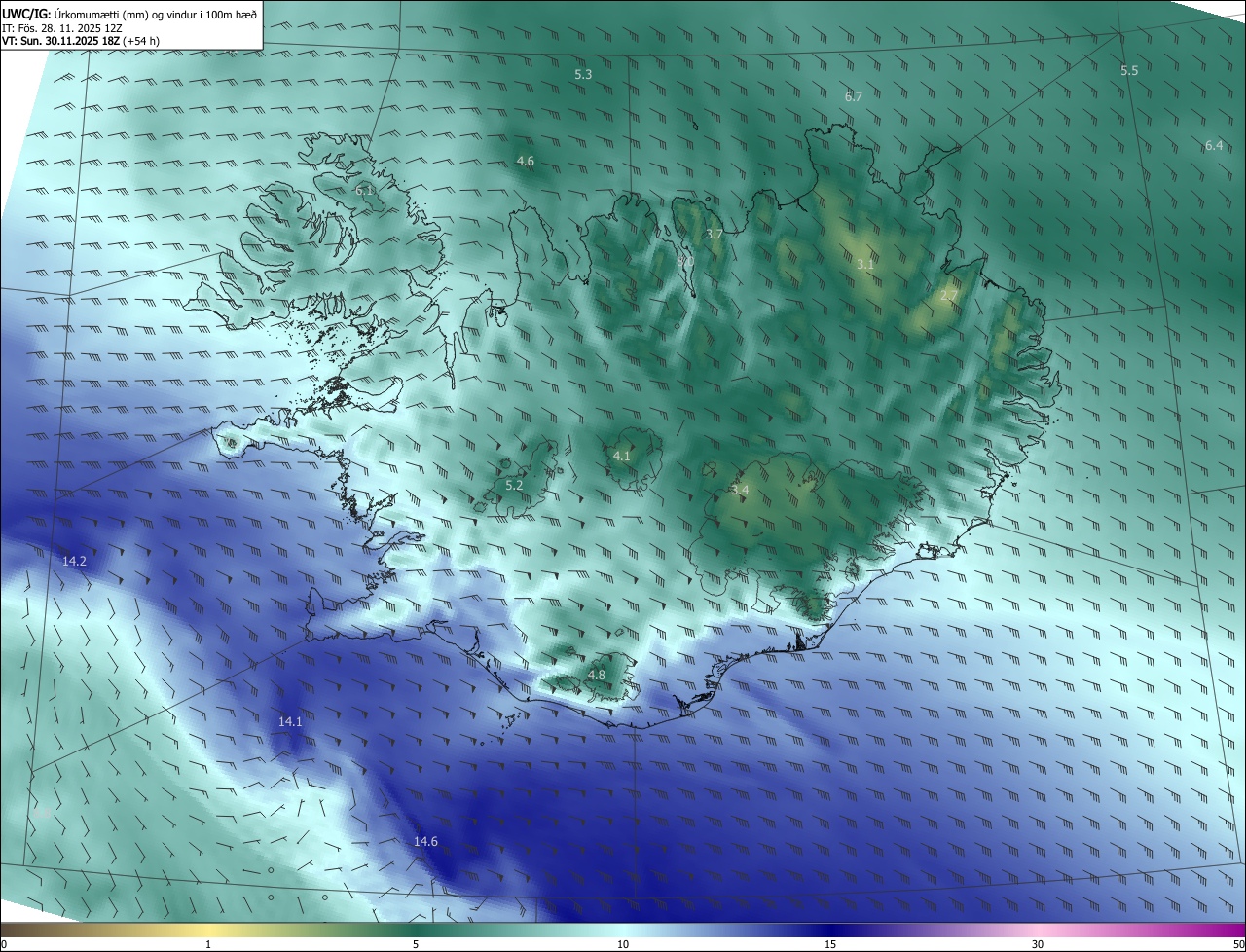1246x952 pixels.
Task: Click the color scale tick labeled 5
Action: click(x=416, y=944)
